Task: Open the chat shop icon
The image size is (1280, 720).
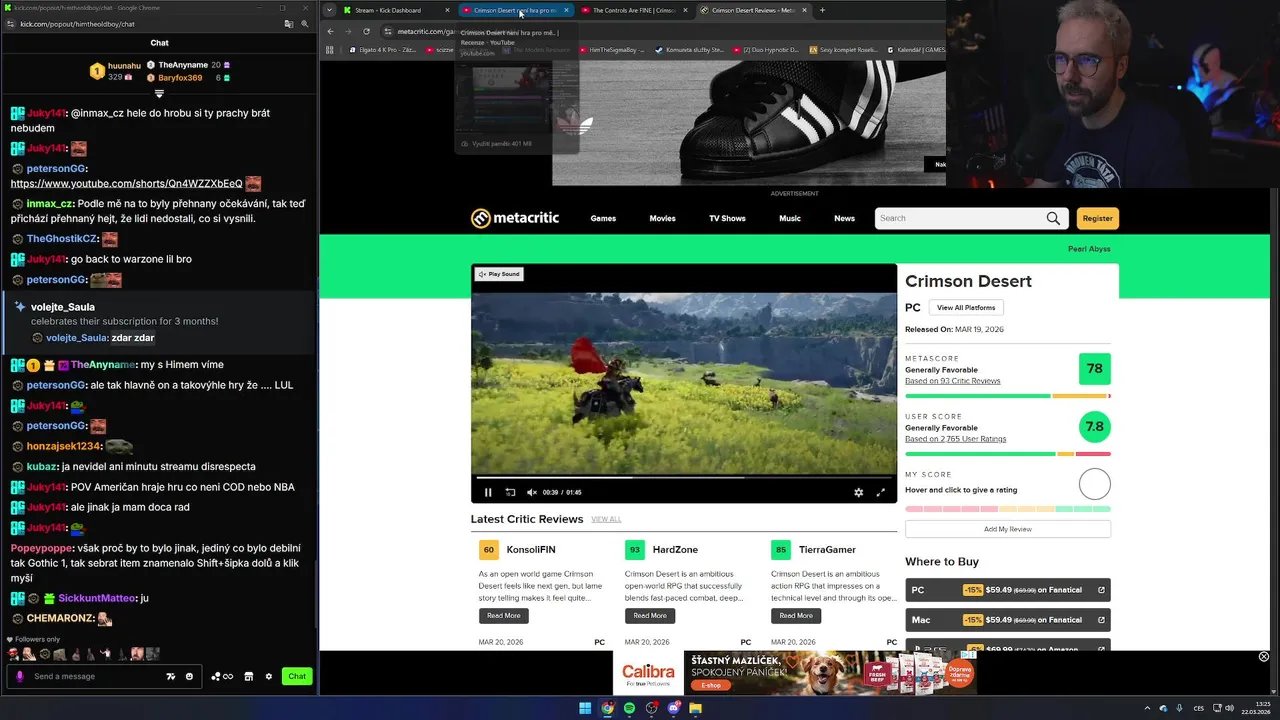Action: tap(249, 677)
